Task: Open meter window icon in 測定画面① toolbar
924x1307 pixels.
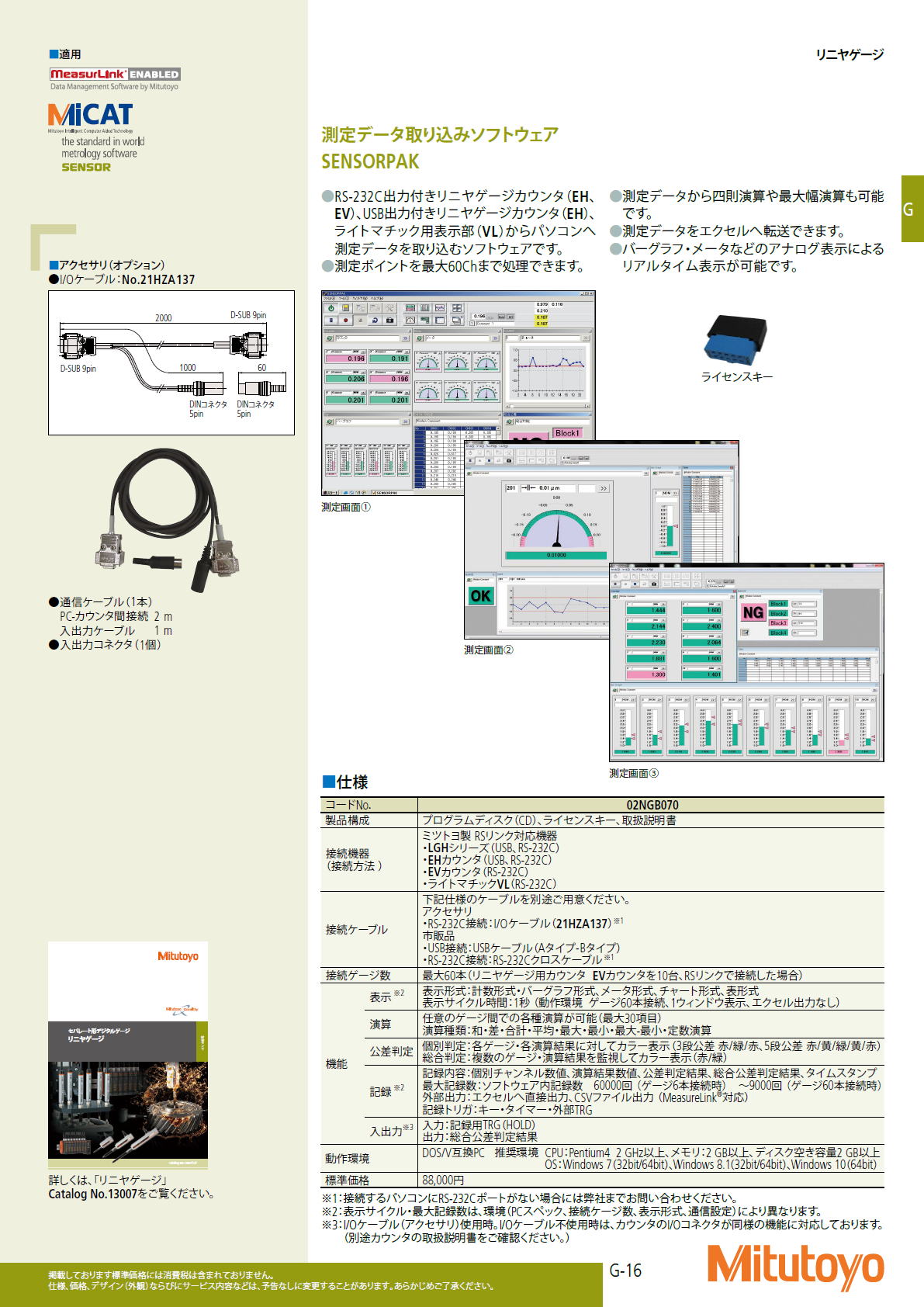Action: click(410, 321)
